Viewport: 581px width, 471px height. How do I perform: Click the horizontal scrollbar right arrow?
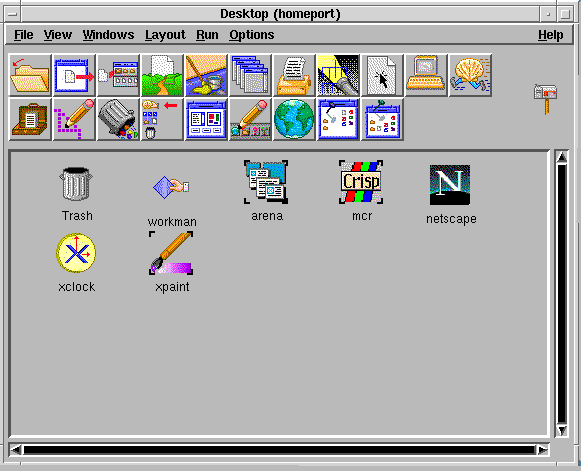pos(542,450)
